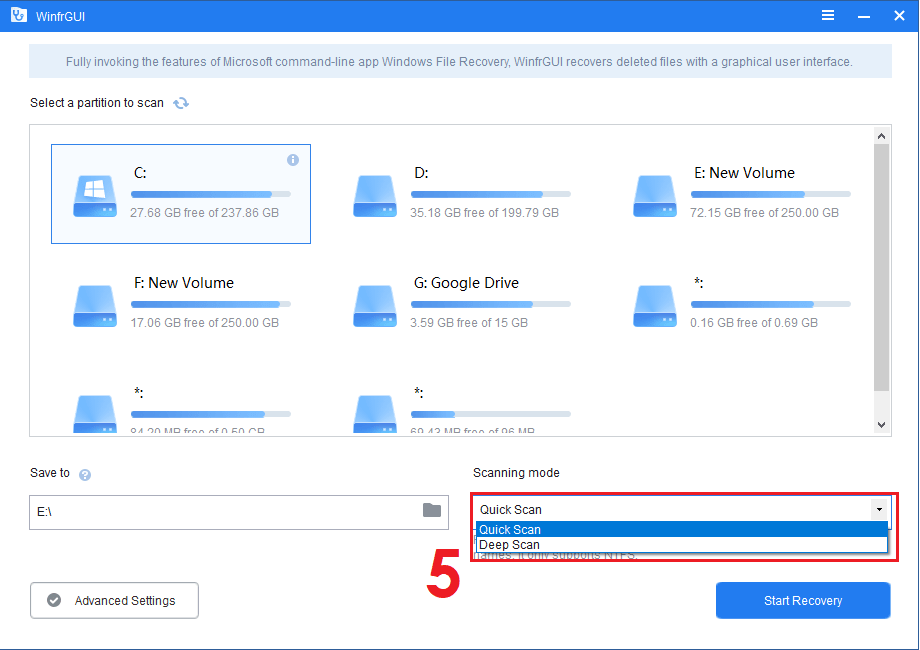Choose Quick Scan from dropdown list
The width and height of the screenshot is (920, 650).
coord(680,530)
